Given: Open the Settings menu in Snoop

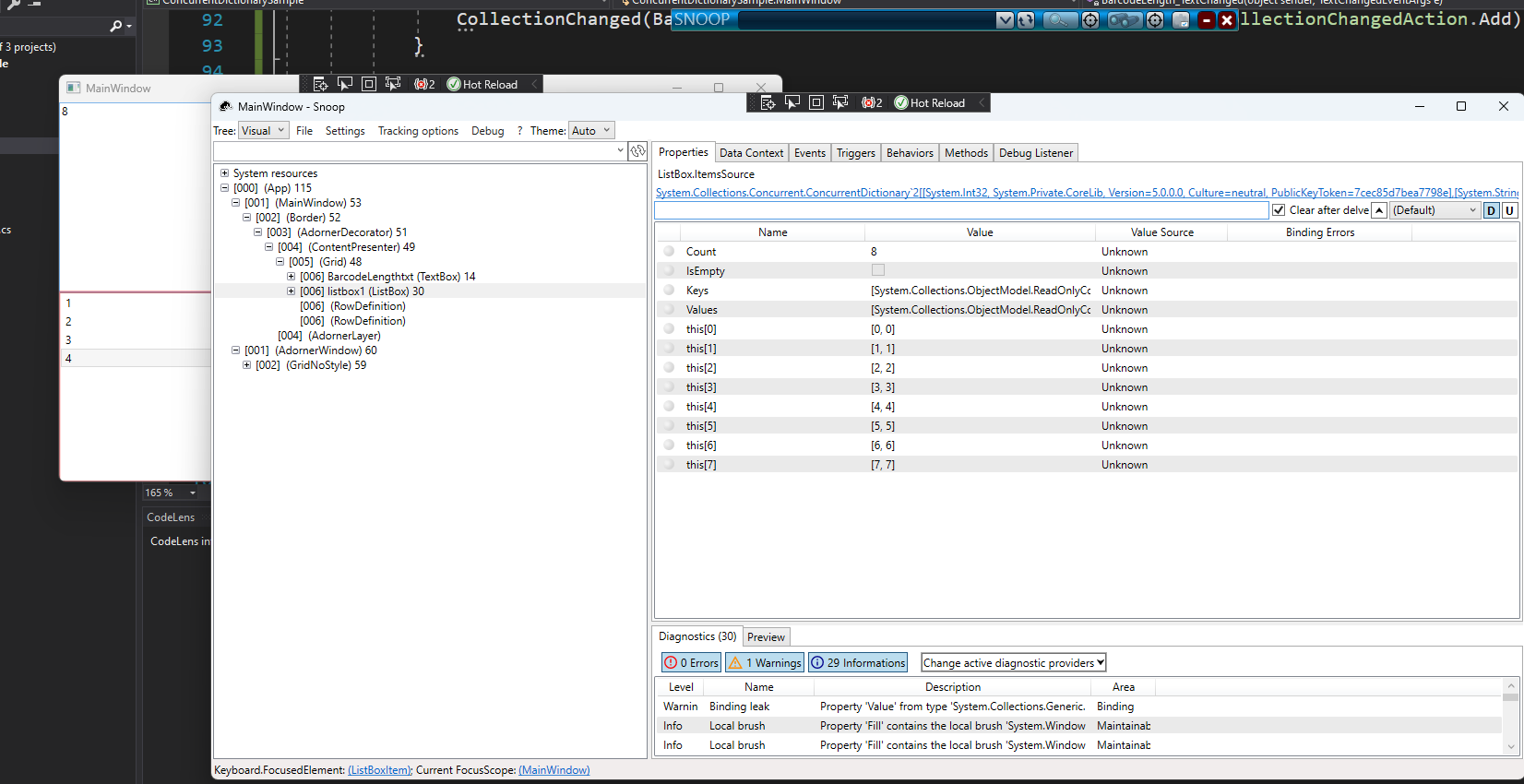Looking at the screenshot, I should pos(345,131).
